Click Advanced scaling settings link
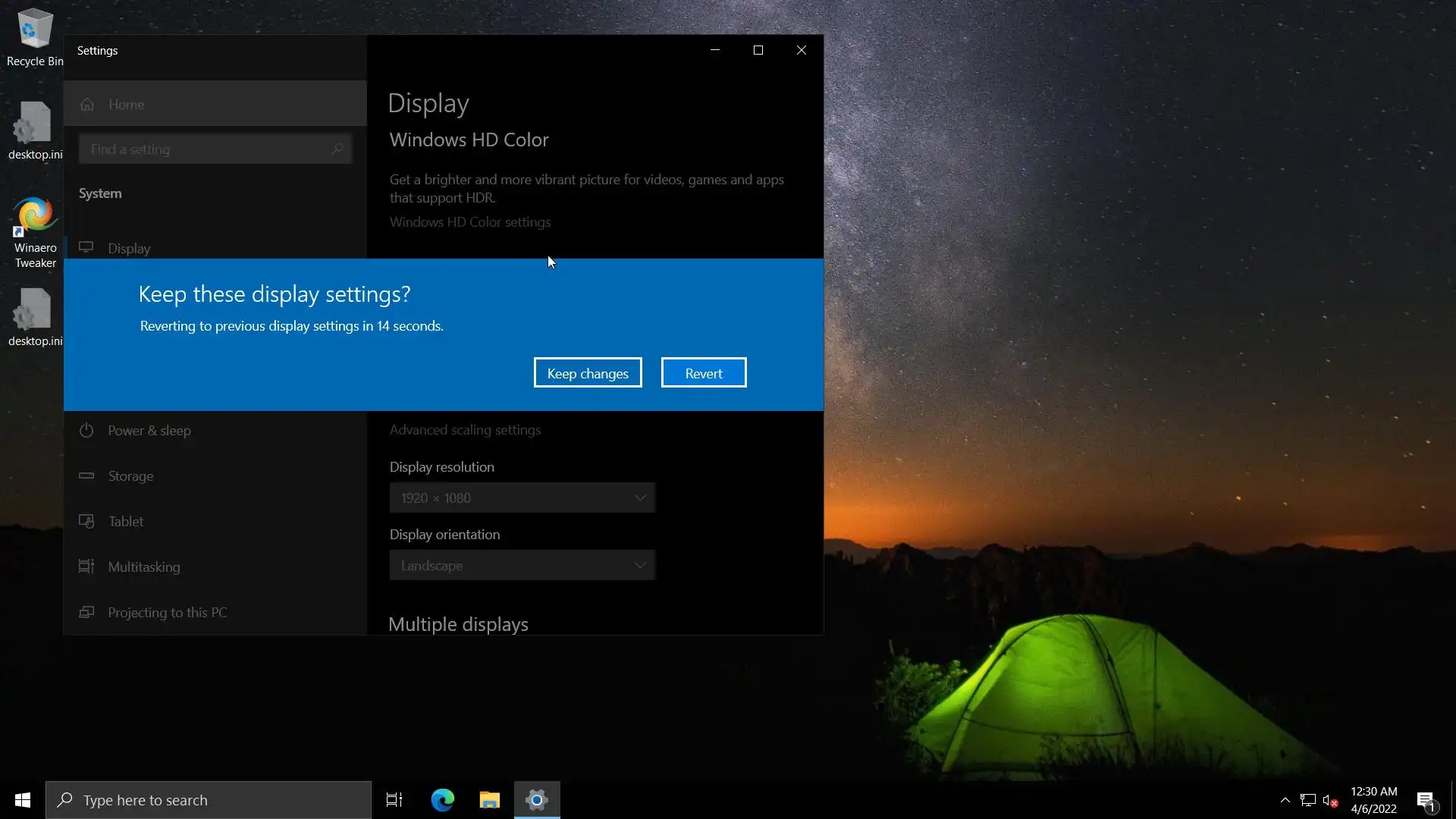This screenshot has height=819, width=1456. pyautogui.click(x=465, y=430)
